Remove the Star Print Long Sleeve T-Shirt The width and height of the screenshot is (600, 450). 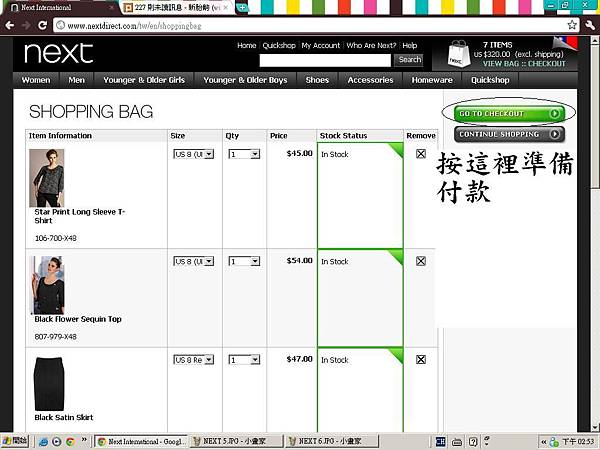(x=421, y=154)
